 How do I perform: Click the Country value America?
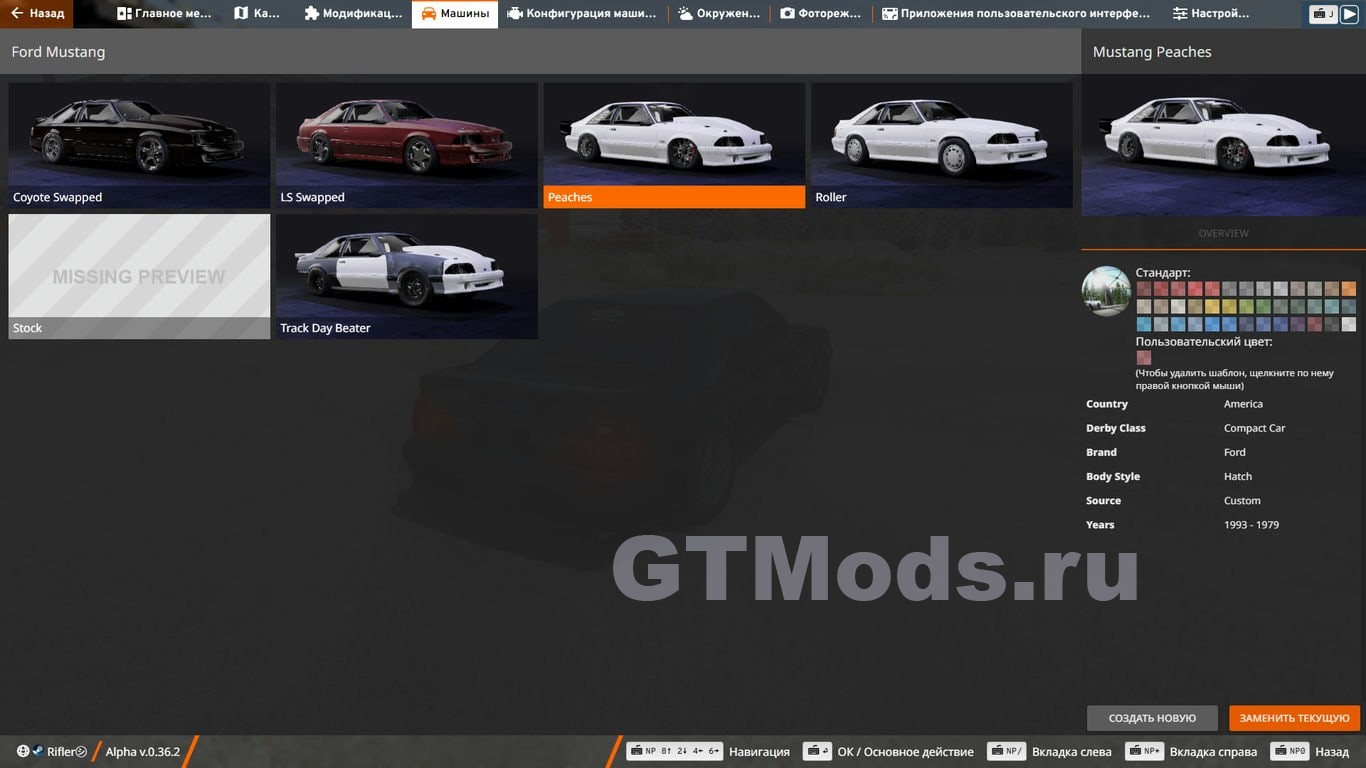coord(1243,404)
